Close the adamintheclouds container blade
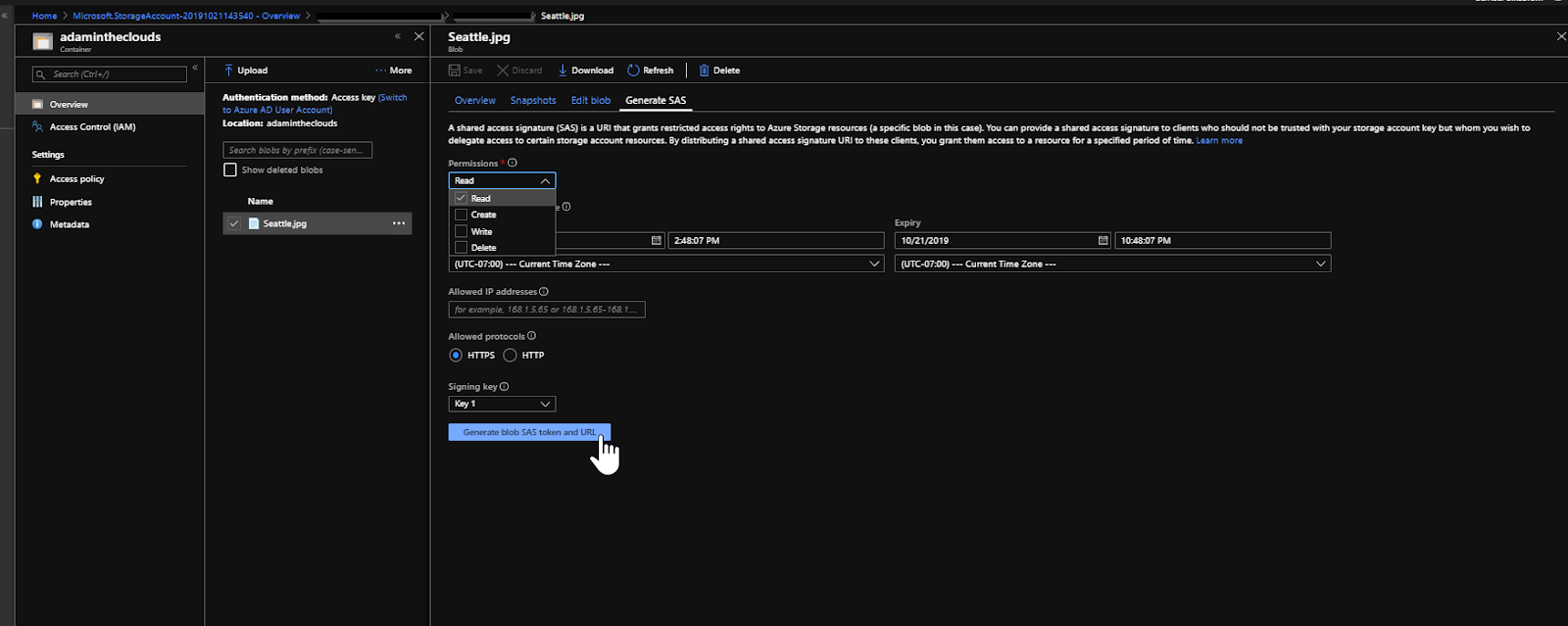The height and width of the screenshot is (626, 1568). (419, 36)
